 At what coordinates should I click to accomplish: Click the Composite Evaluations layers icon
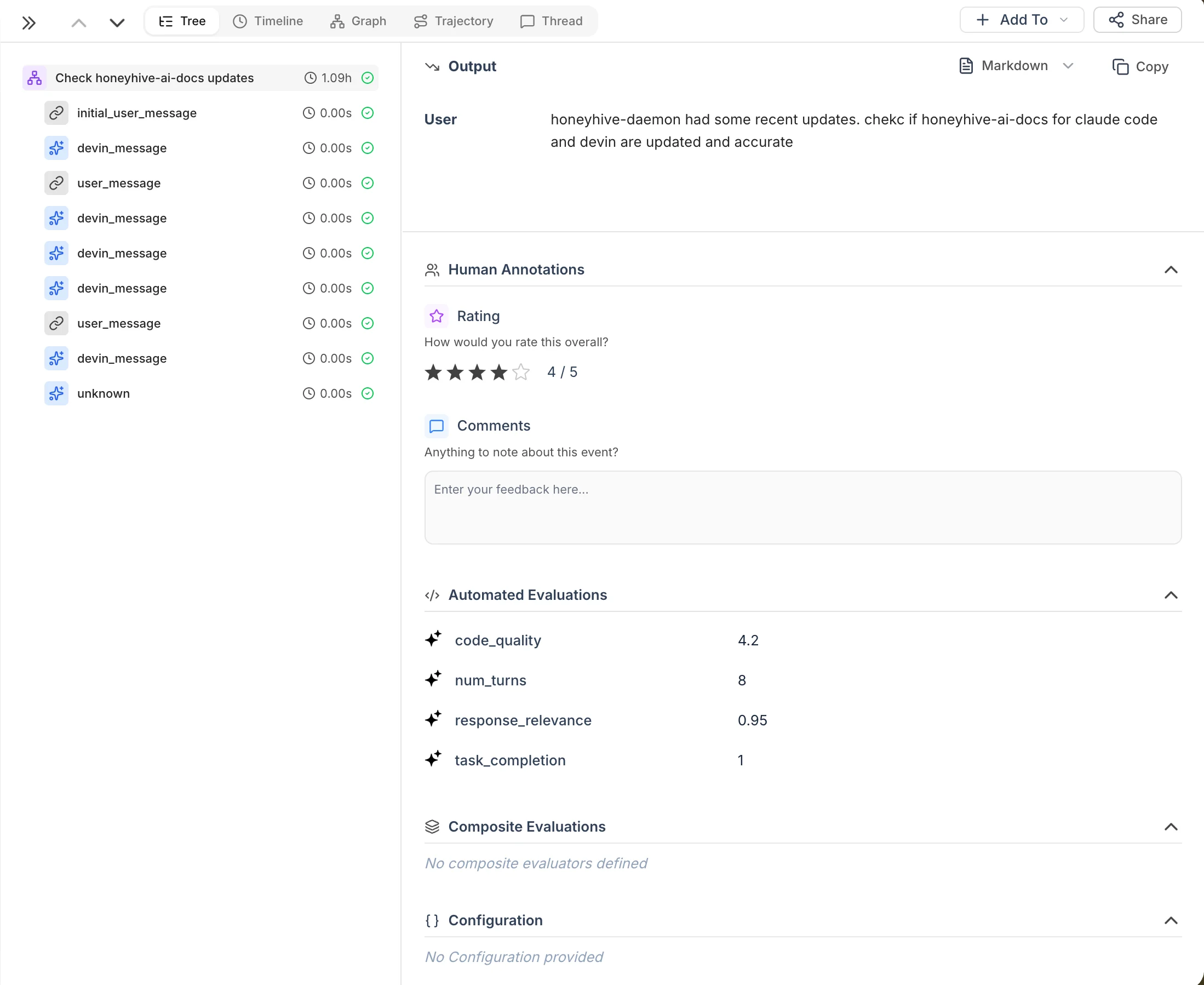[432, 826]
